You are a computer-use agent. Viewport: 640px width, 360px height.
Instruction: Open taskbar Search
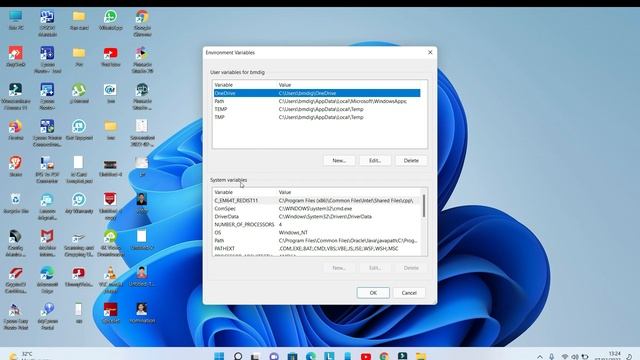pyautogui.click(x=238, y=356)
